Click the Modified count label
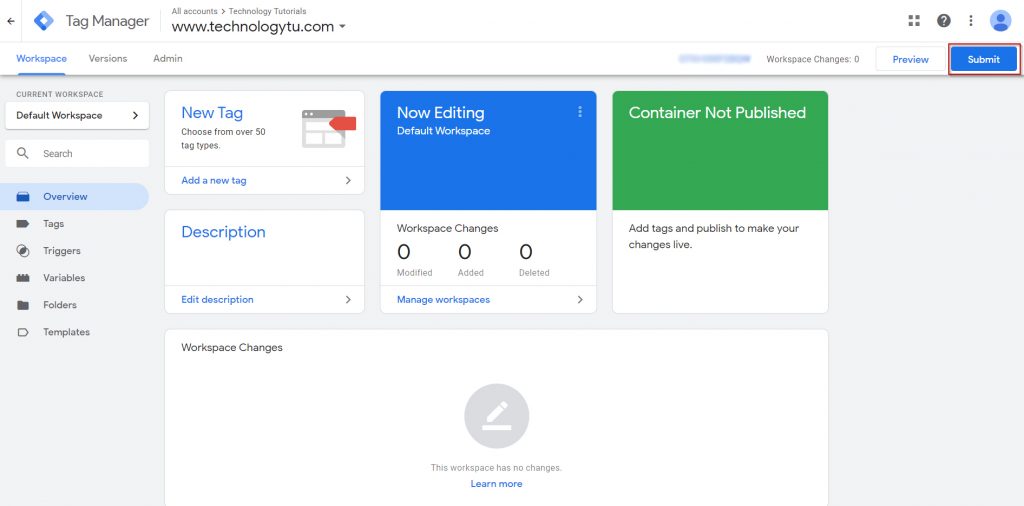 tap(415, 273)
